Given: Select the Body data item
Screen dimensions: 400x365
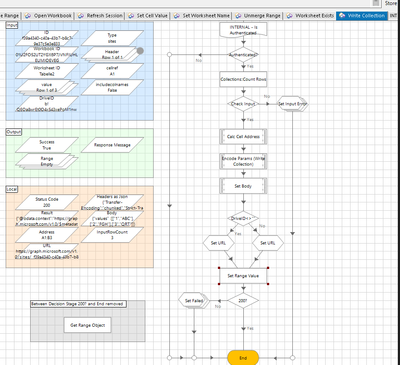Looking at the screenshot, I should (112, 218).
